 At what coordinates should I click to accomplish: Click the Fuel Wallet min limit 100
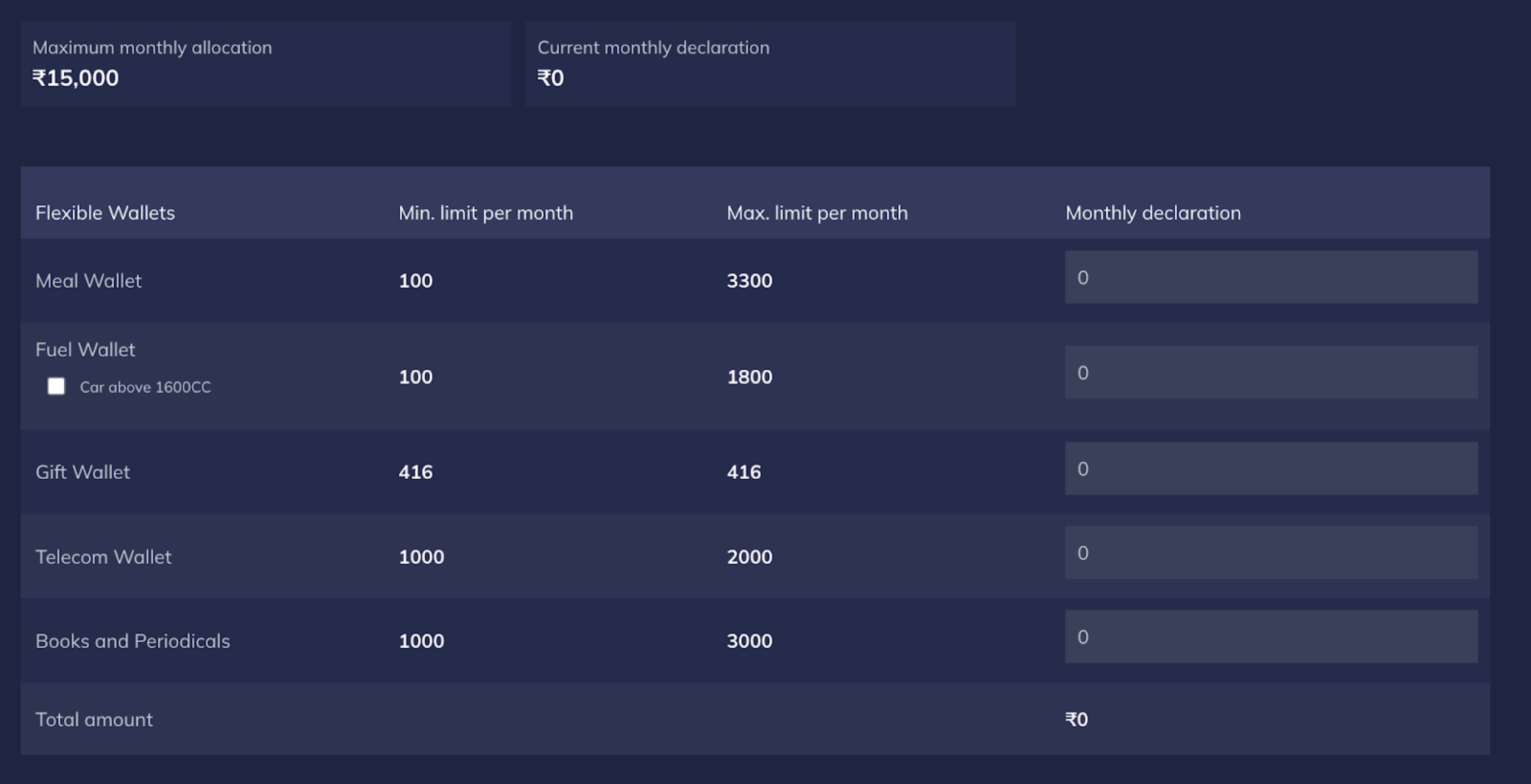(415, 377)
